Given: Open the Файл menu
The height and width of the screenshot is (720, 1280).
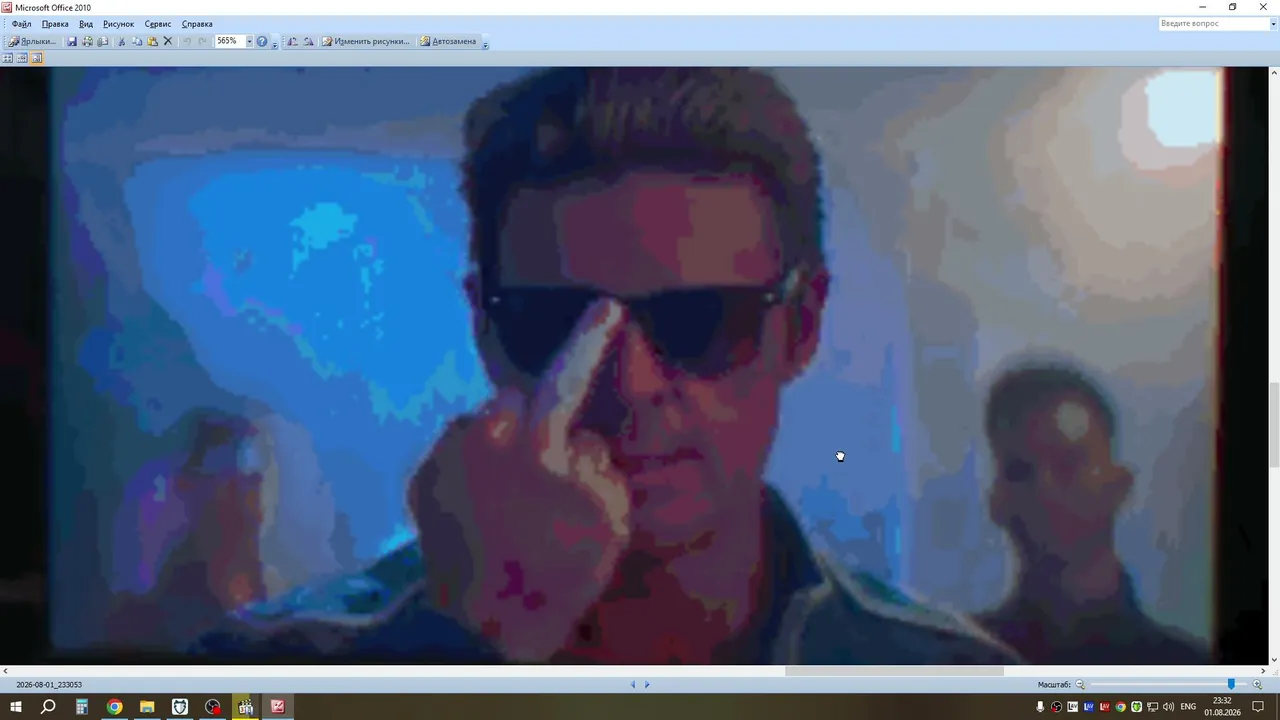Looking at the screenshot, I should point(21,23).
